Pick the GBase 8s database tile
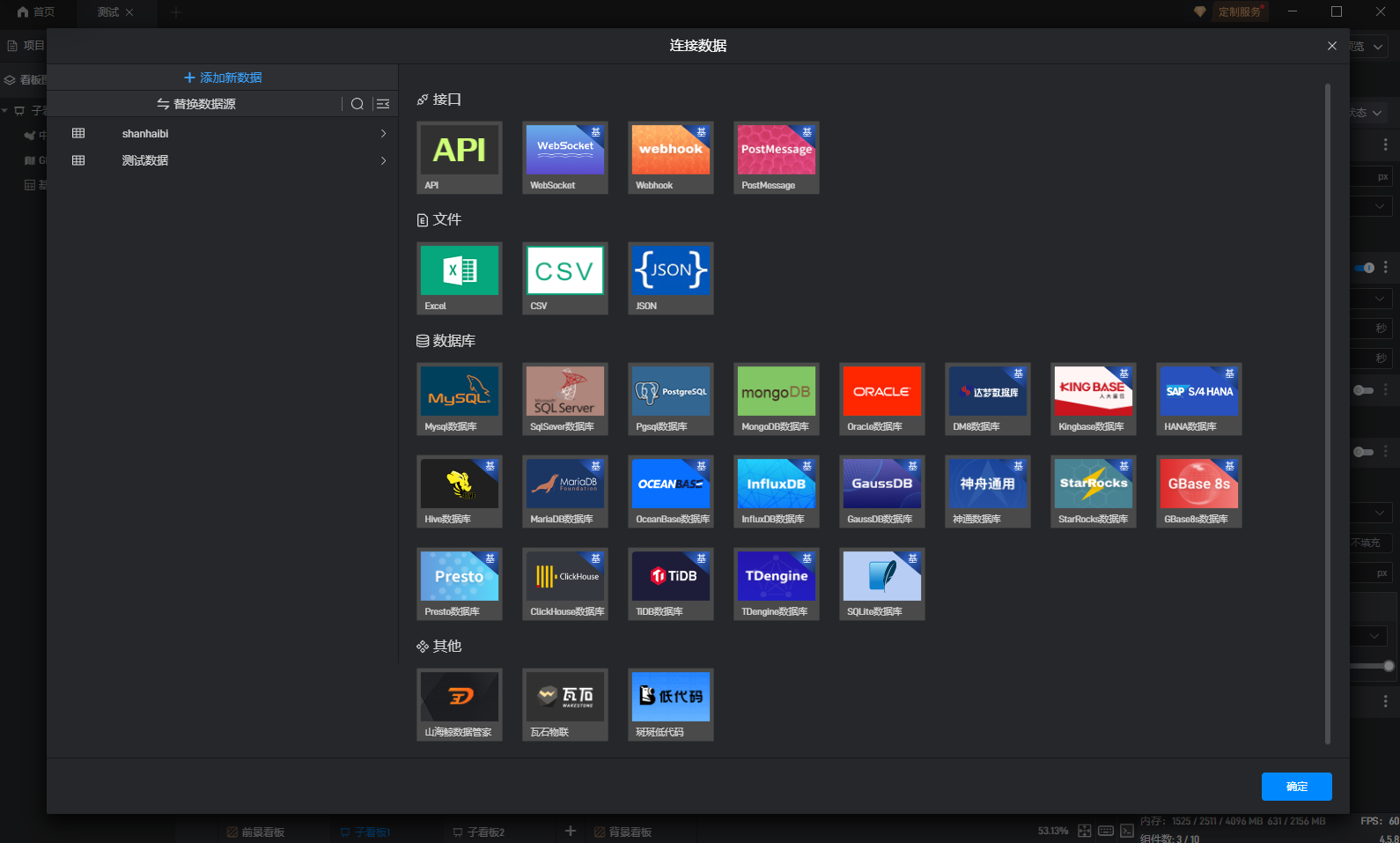 click(1199, 492)
